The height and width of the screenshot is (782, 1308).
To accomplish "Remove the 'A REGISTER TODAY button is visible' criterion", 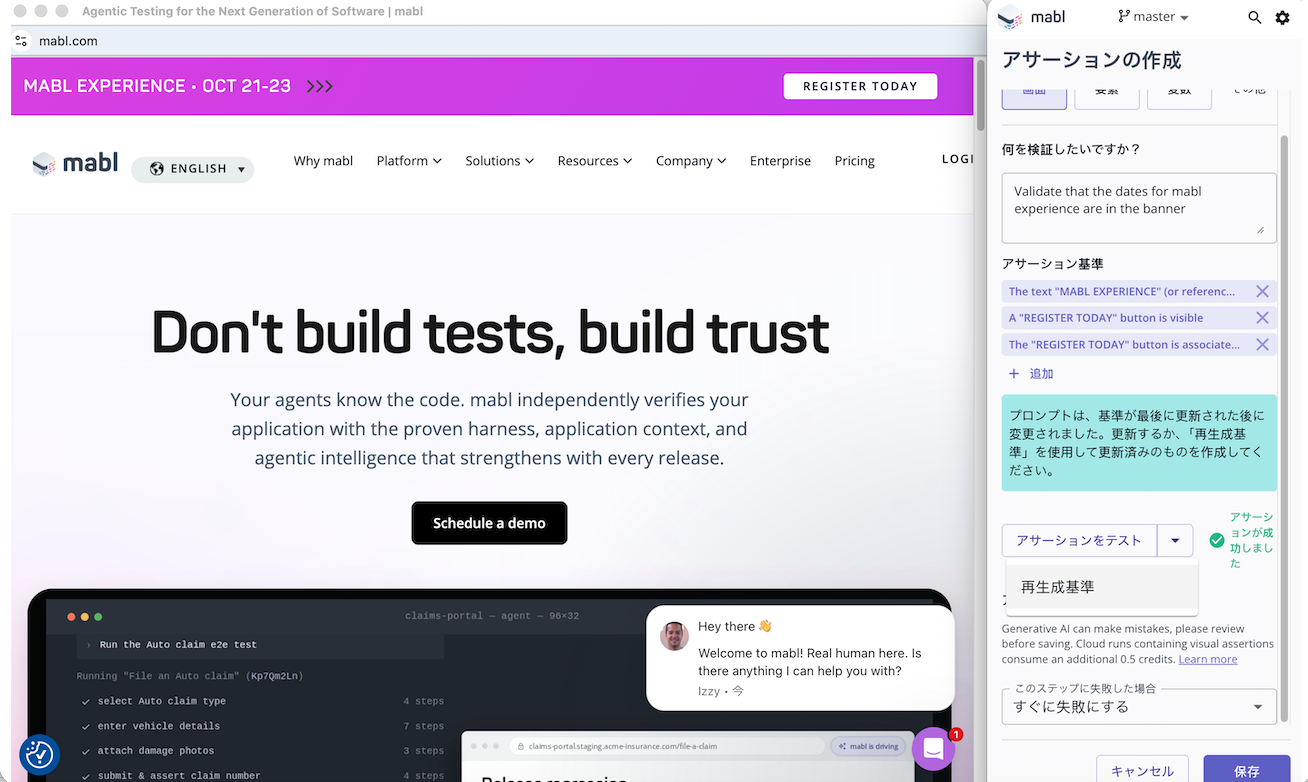I will [x=1262, y=318].
